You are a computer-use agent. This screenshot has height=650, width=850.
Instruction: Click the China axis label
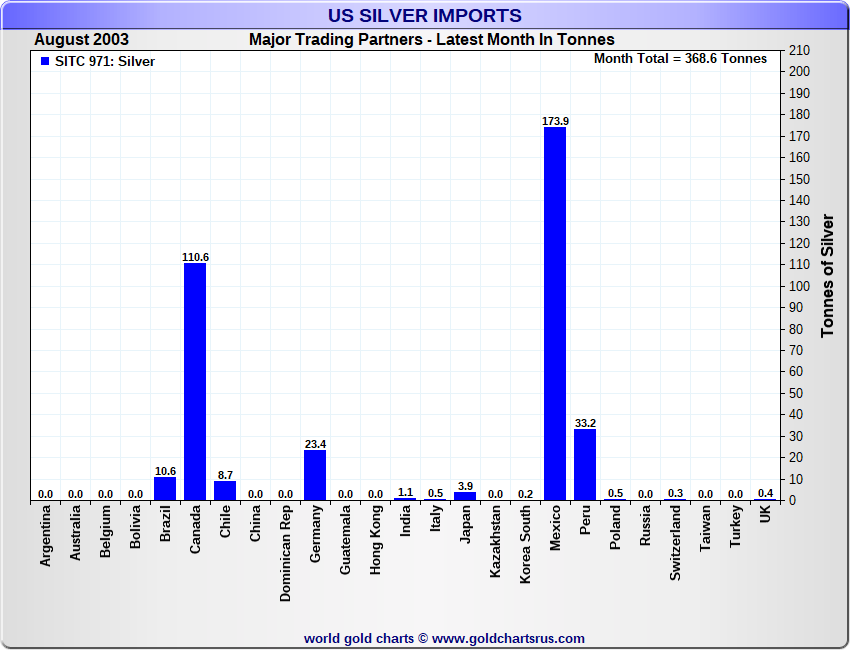click(x=255, y=523)
